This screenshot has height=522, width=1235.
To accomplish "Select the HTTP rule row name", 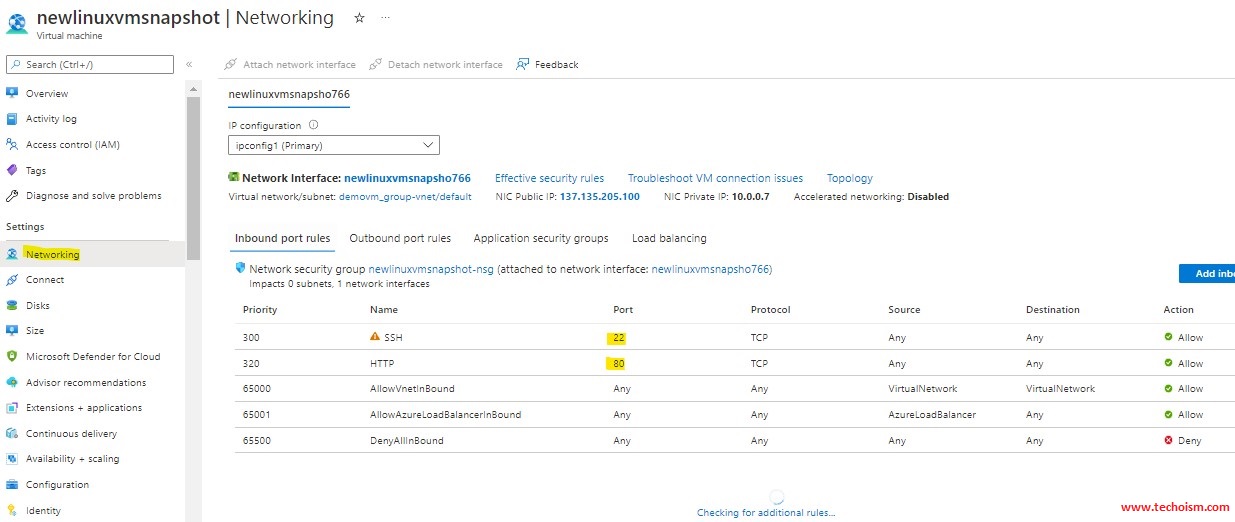I will pos(382,363).
